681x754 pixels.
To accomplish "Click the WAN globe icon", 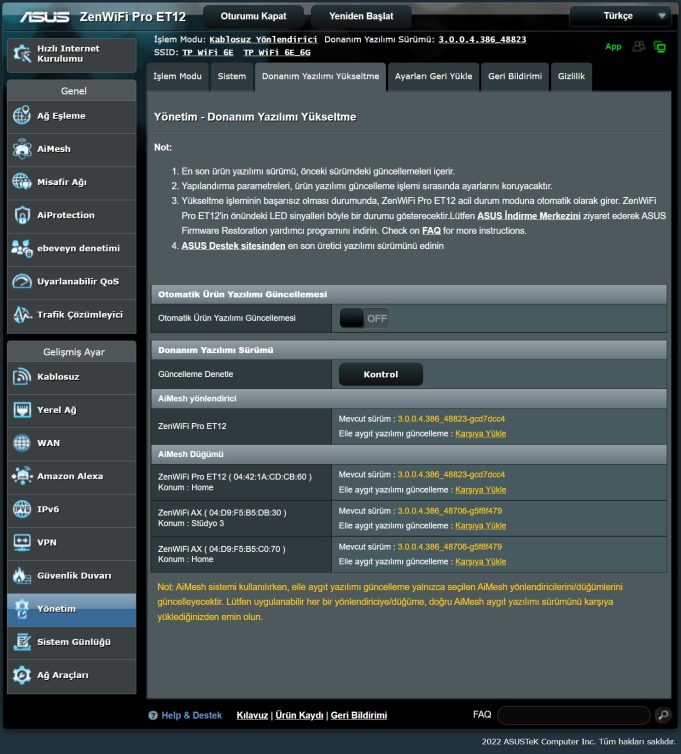I will [22, 443].
